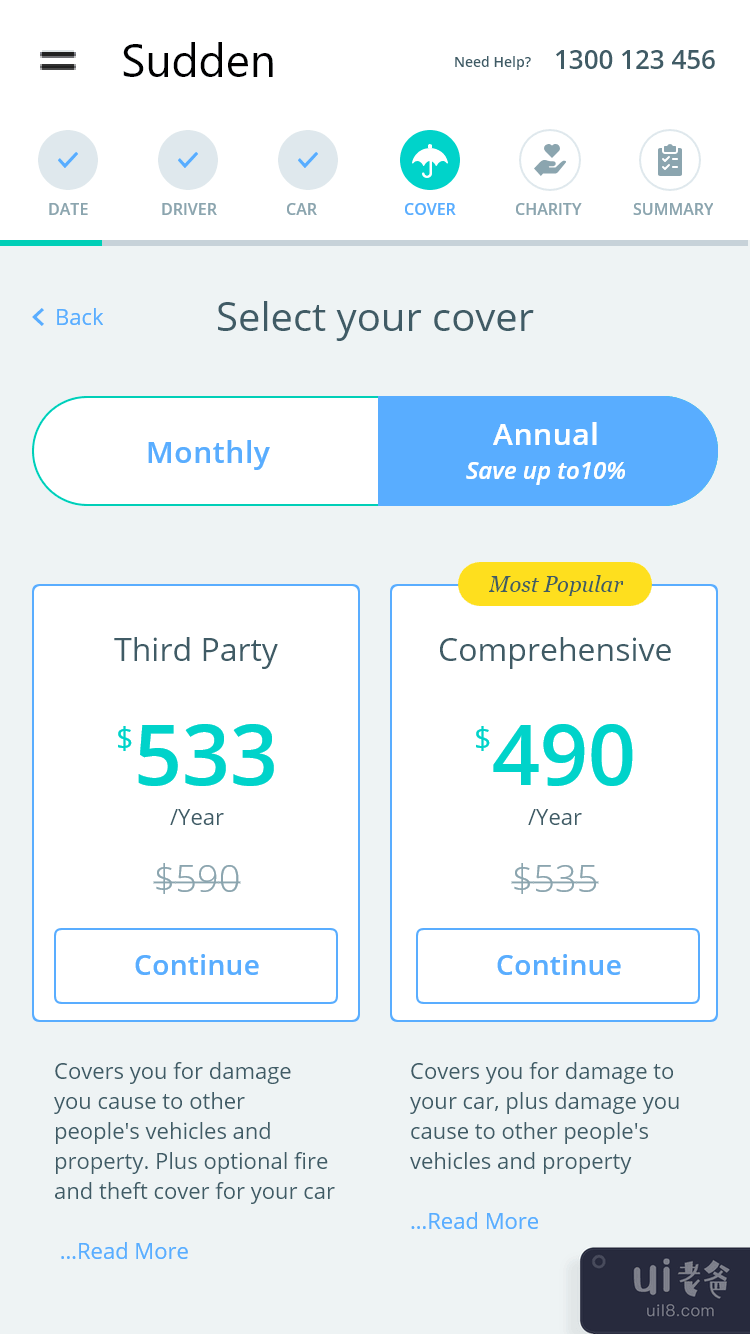Select the Cover umbrella icon

[430, 160]
